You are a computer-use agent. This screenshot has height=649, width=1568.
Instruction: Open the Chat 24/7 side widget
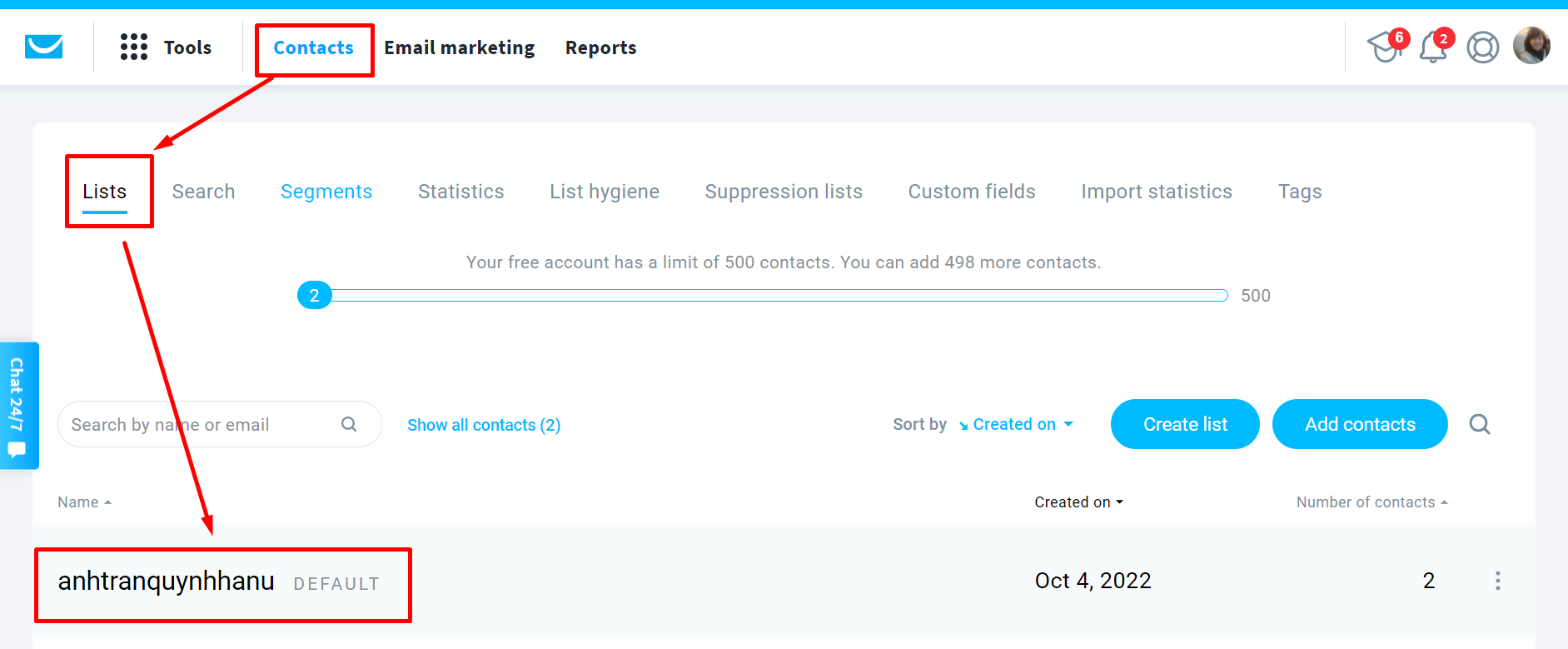point(17,406)
